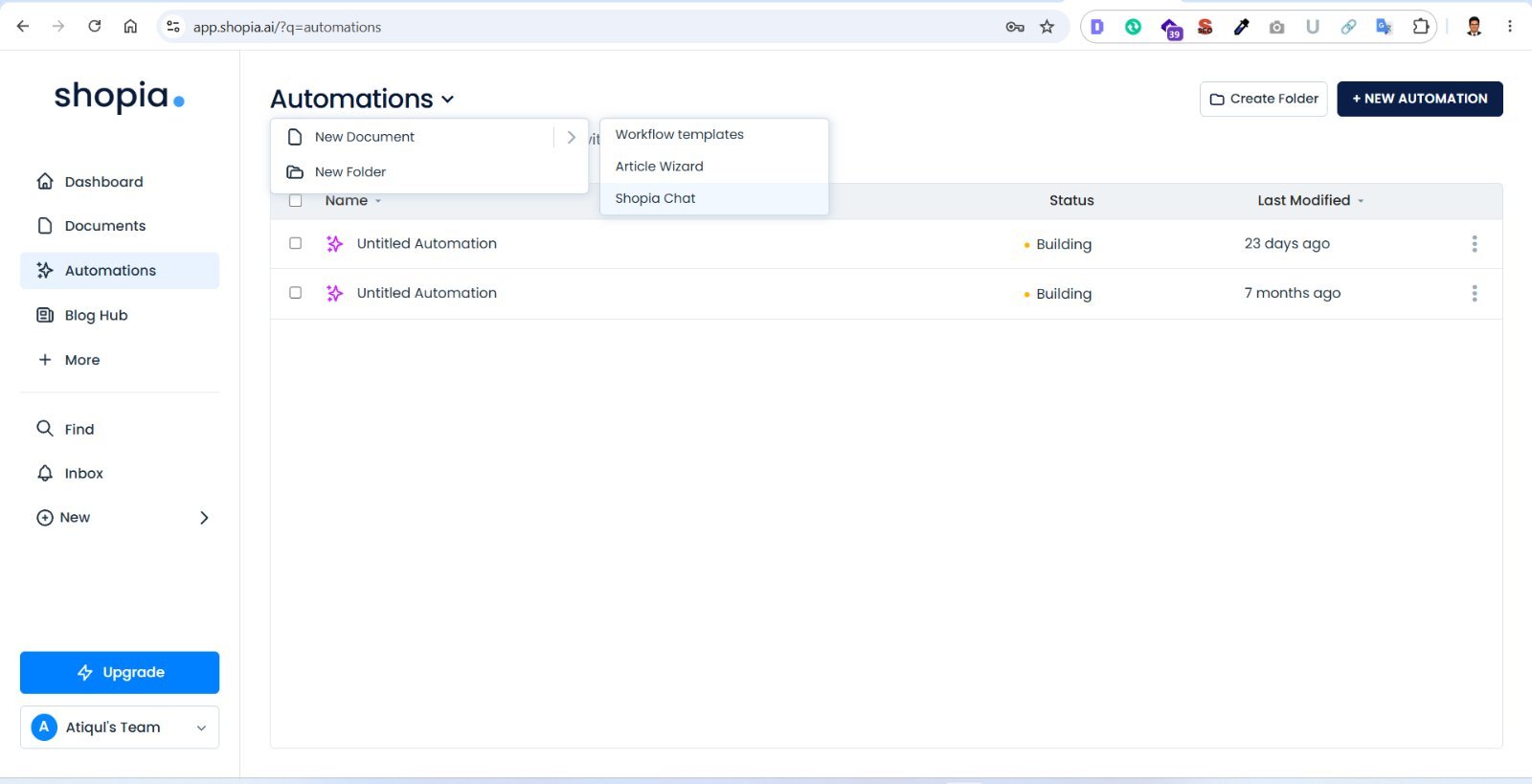Click the Create Folder button
This screenshot has width=1532, height=784.
(1264, 99)
